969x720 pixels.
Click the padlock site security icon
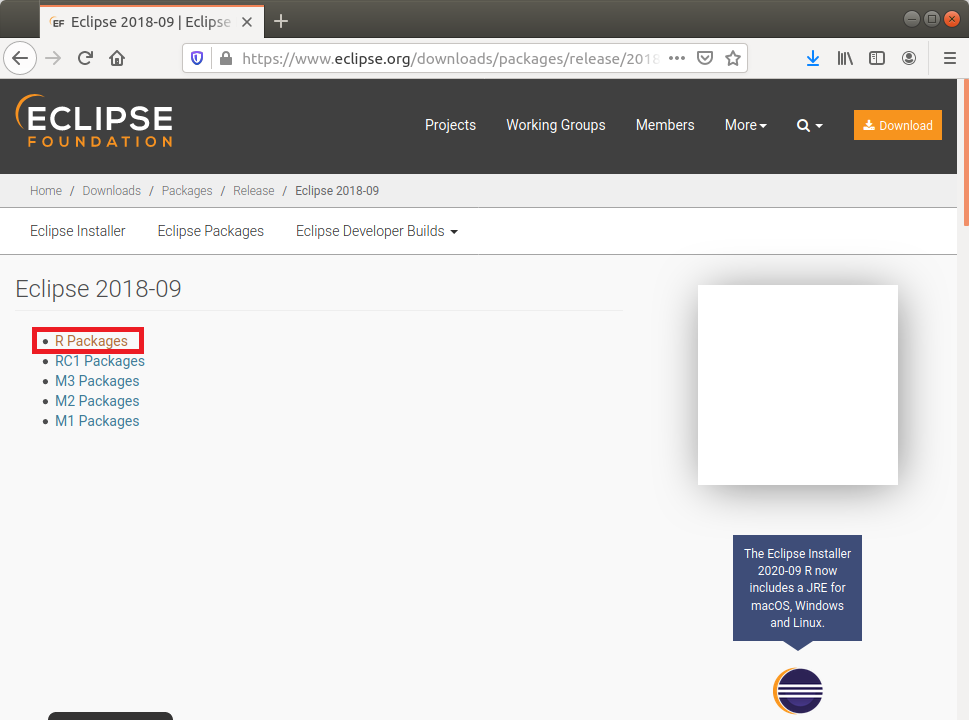click(226, 58)
